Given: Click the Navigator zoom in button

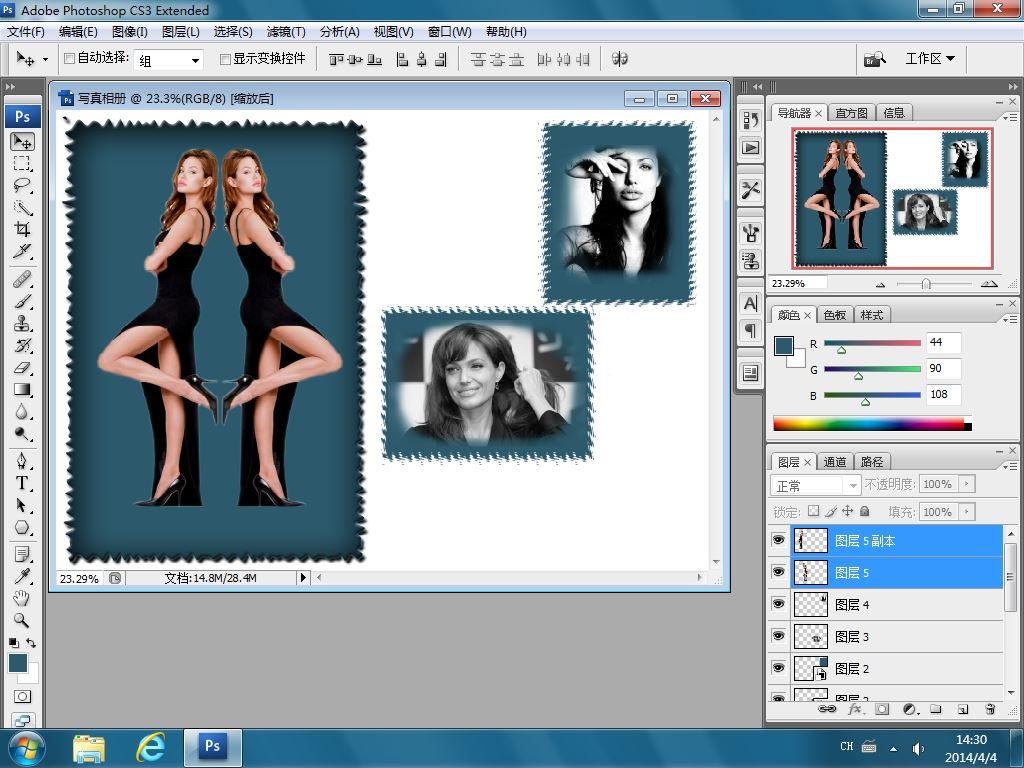Looking at the screenshot, I should pyautogui.click(x=989, y=283).
